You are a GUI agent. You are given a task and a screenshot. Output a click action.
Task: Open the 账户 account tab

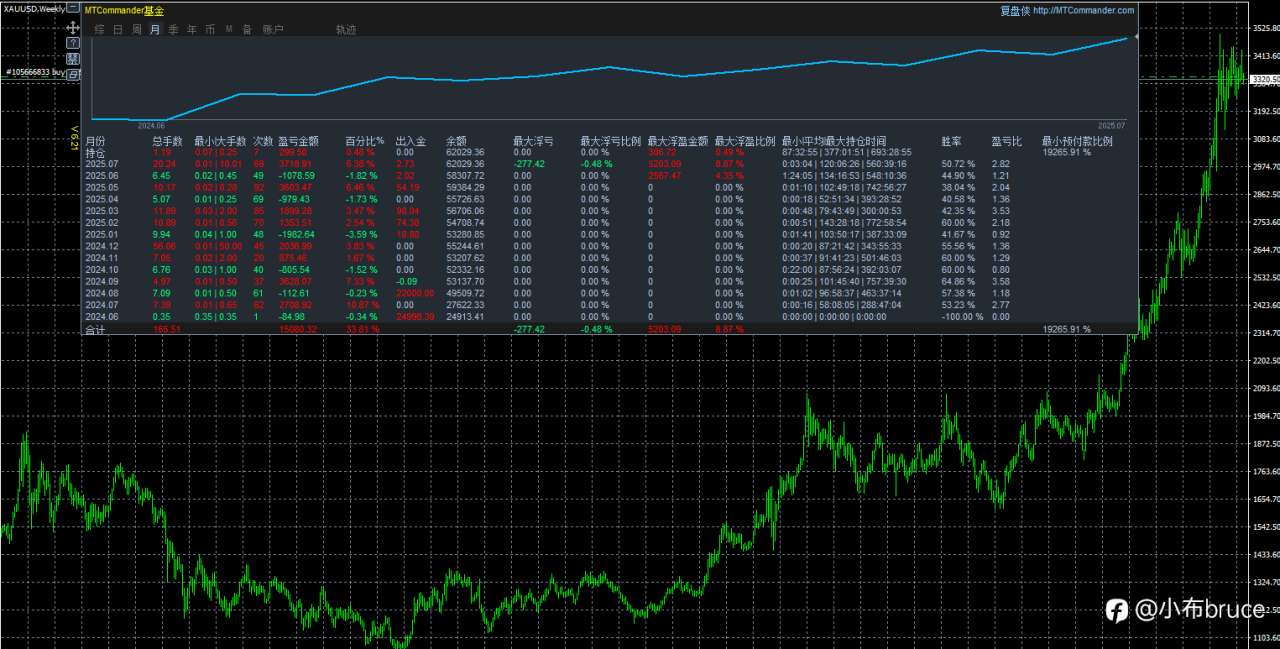point(273,30)
